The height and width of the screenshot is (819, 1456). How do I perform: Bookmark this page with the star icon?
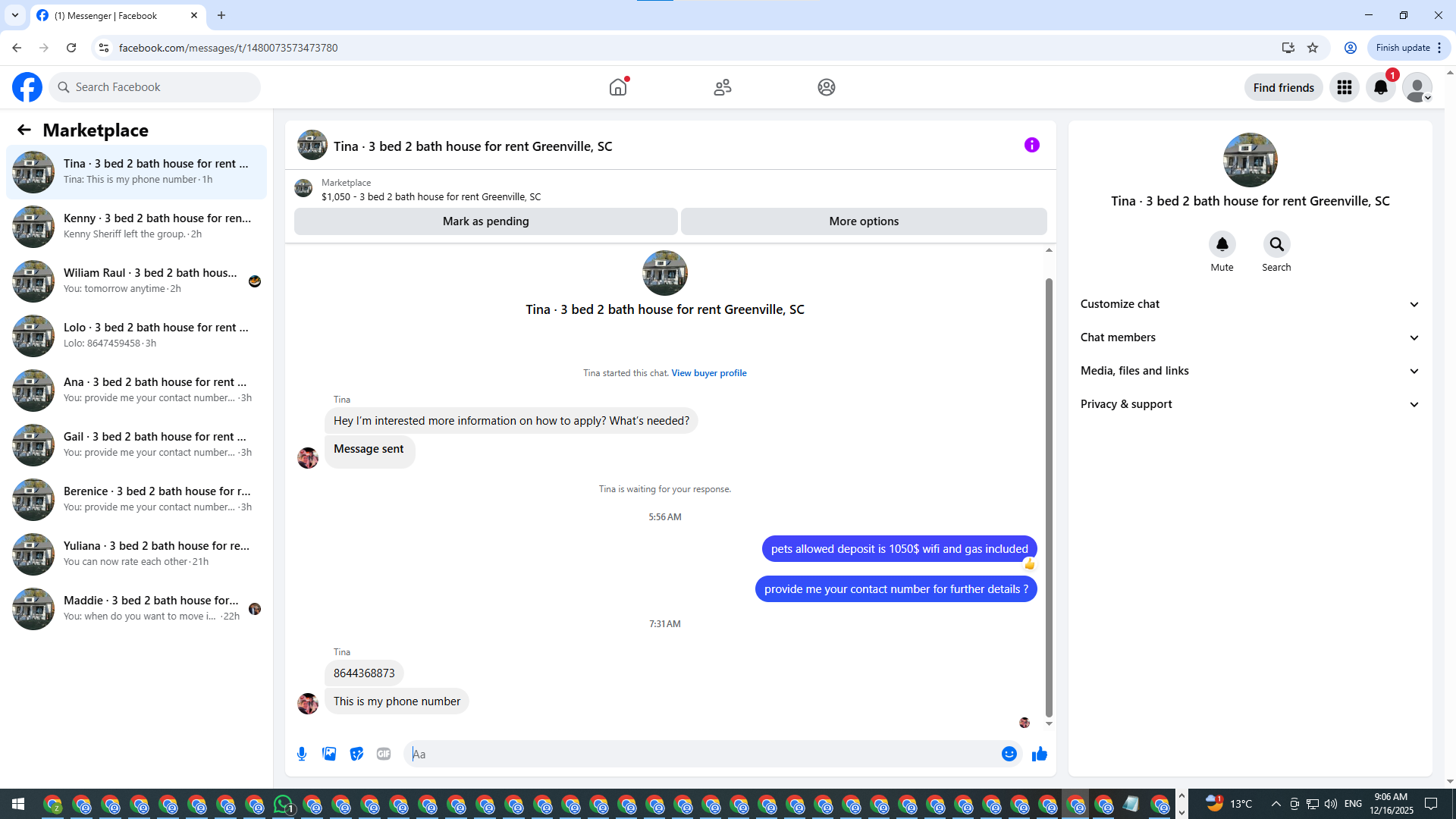[1313, 48]
